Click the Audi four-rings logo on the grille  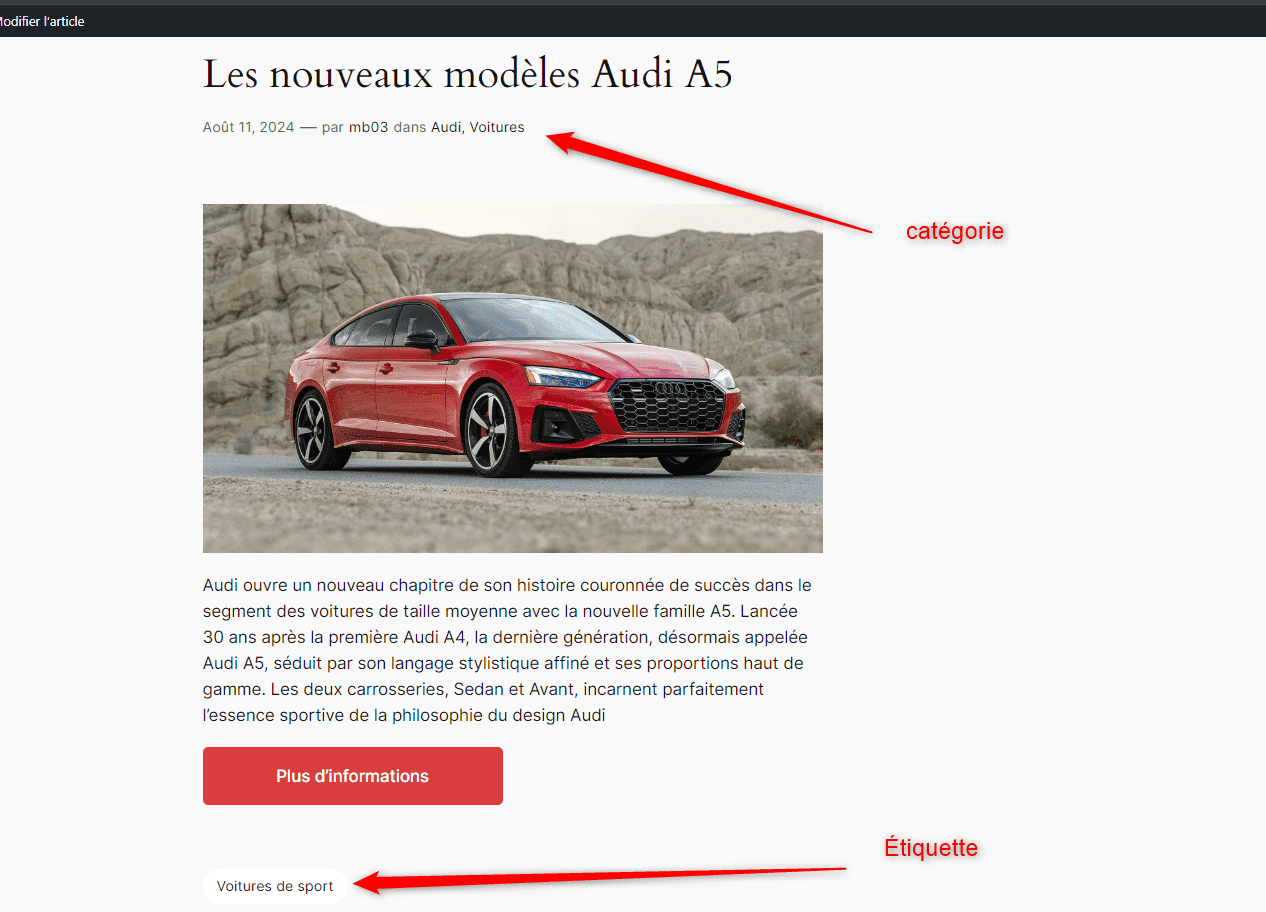coord(671,388)
